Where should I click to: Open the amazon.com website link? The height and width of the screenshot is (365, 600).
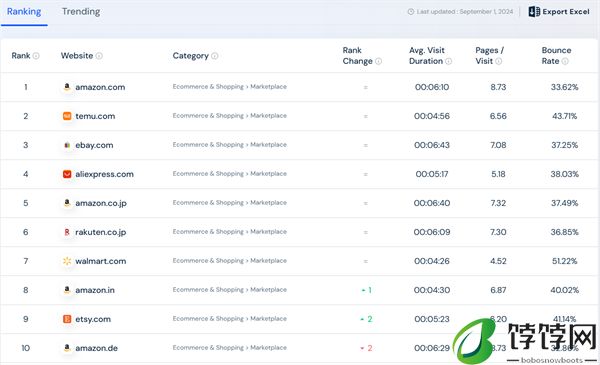[100, 87]
